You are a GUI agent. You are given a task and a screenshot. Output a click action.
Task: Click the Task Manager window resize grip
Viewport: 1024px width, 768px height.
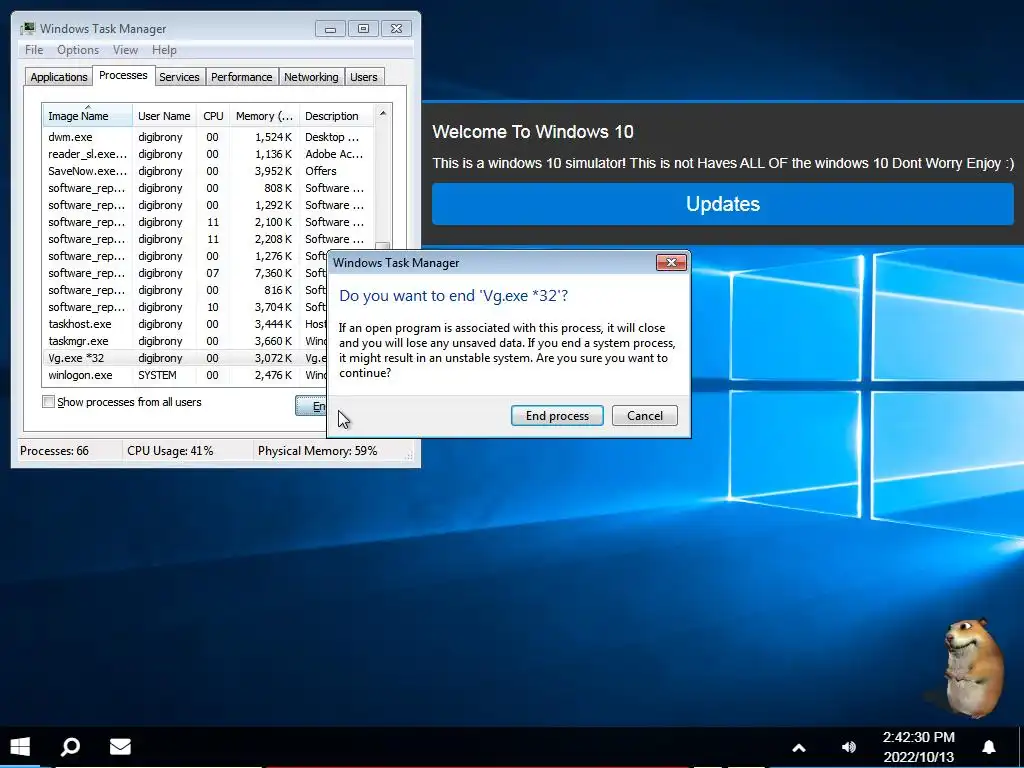point(409,455)
